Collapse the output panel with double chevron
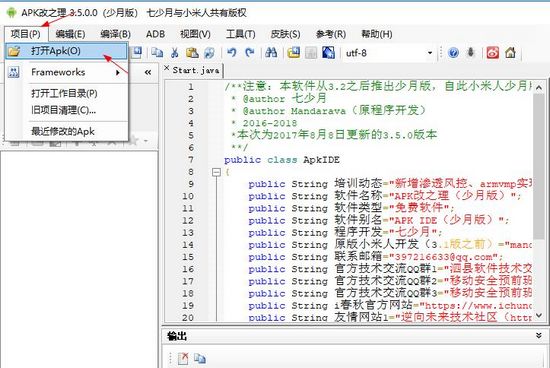Viewport: 550px width, 368px height. (x=539, y=335)
